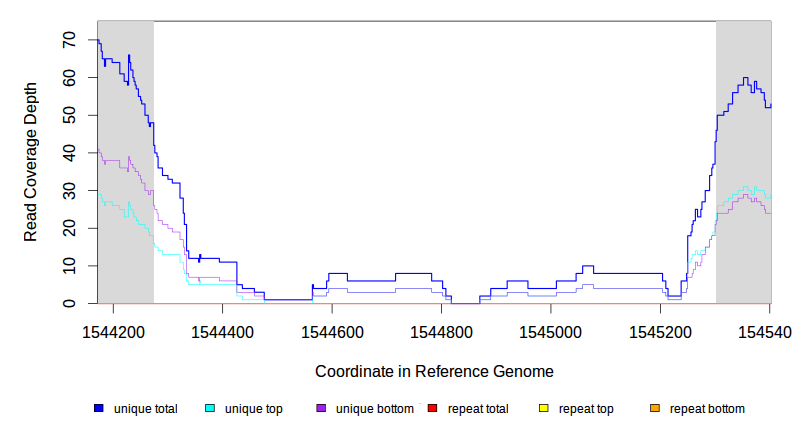Click the orange repeat bottom legend swatch
792x432 pixels.
tap(655, 409)
